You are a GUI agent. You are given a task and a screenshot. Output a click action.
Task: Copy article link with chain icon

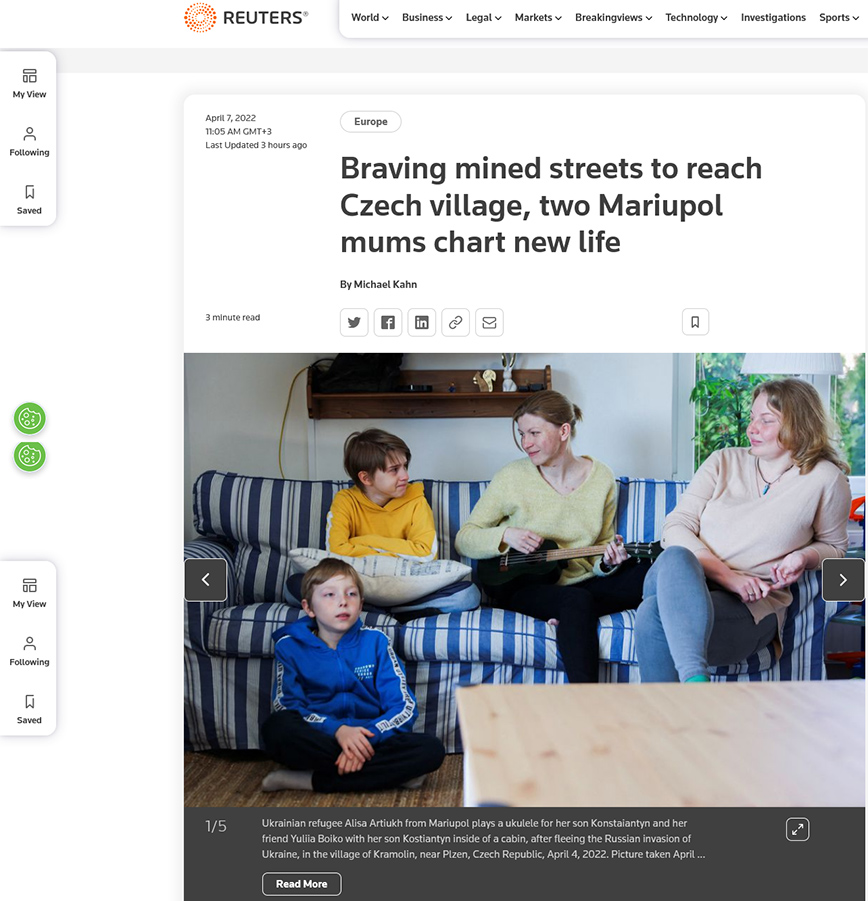(x=456, y=322)
